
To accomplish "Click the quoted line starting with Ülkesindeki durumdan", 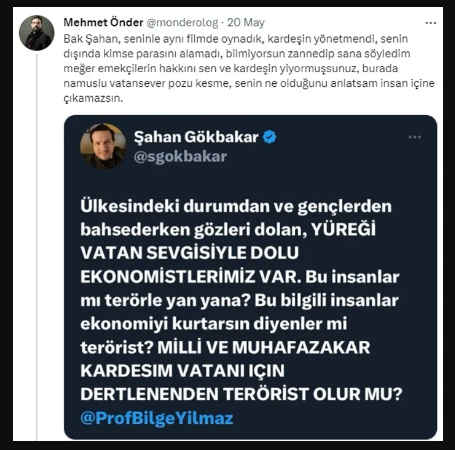I will (x=236, y=206).
